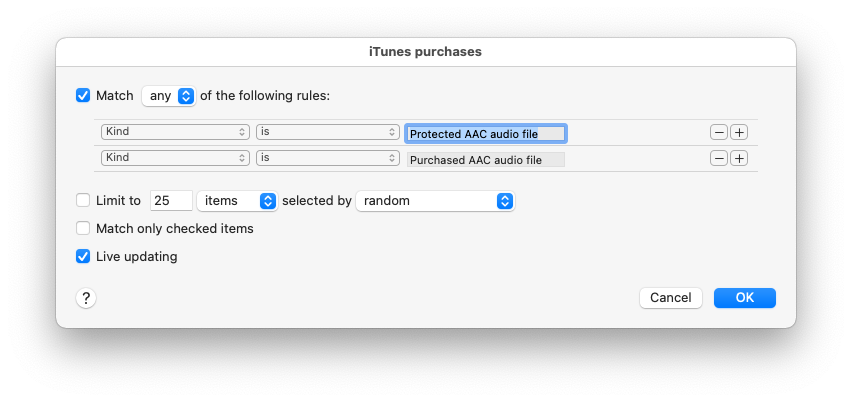Open the selected by random dropdown
This screenshot has height=402, width=852.
coord(435,201)
